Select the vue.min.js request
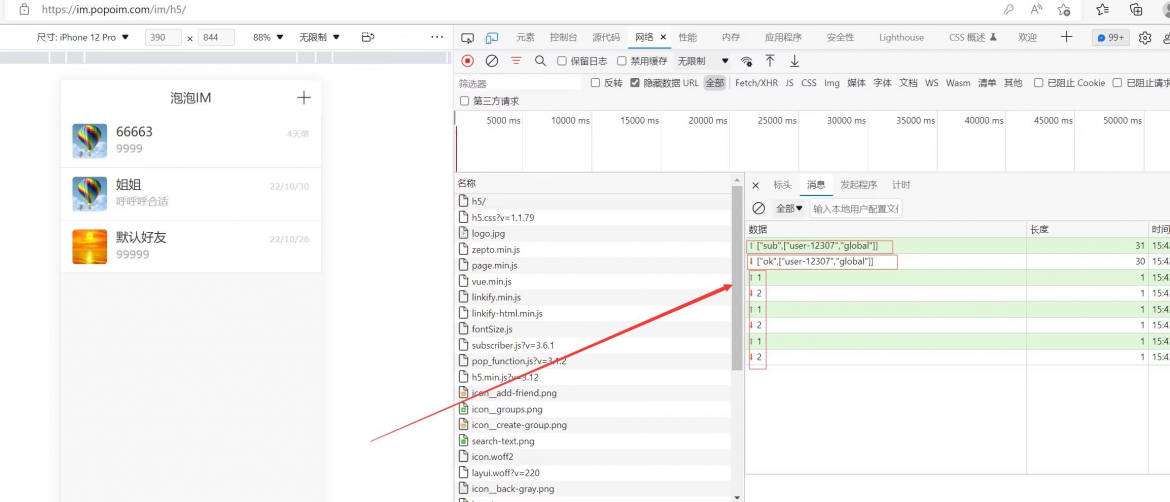The image size is (1170, 502). (593, 281)
